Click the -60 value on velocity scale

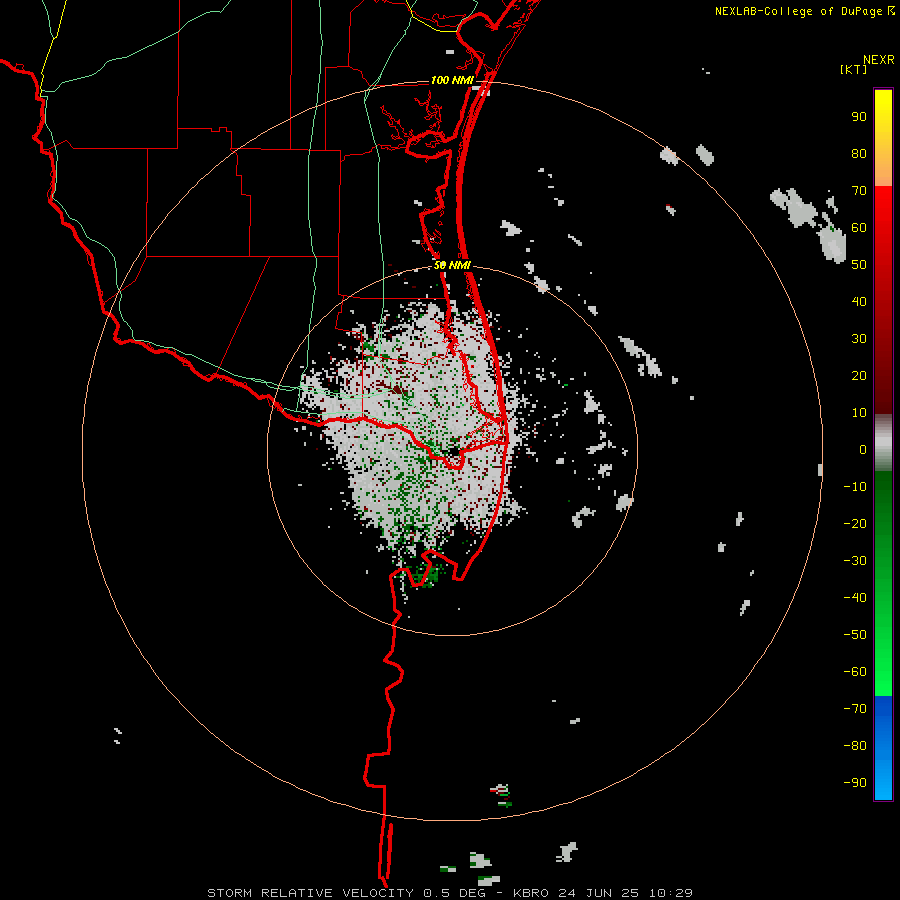coord(855,672)
